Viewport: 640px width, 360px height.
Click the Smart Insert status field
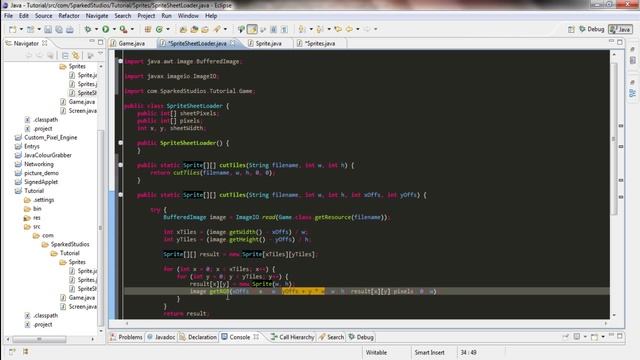coord(429,352)
